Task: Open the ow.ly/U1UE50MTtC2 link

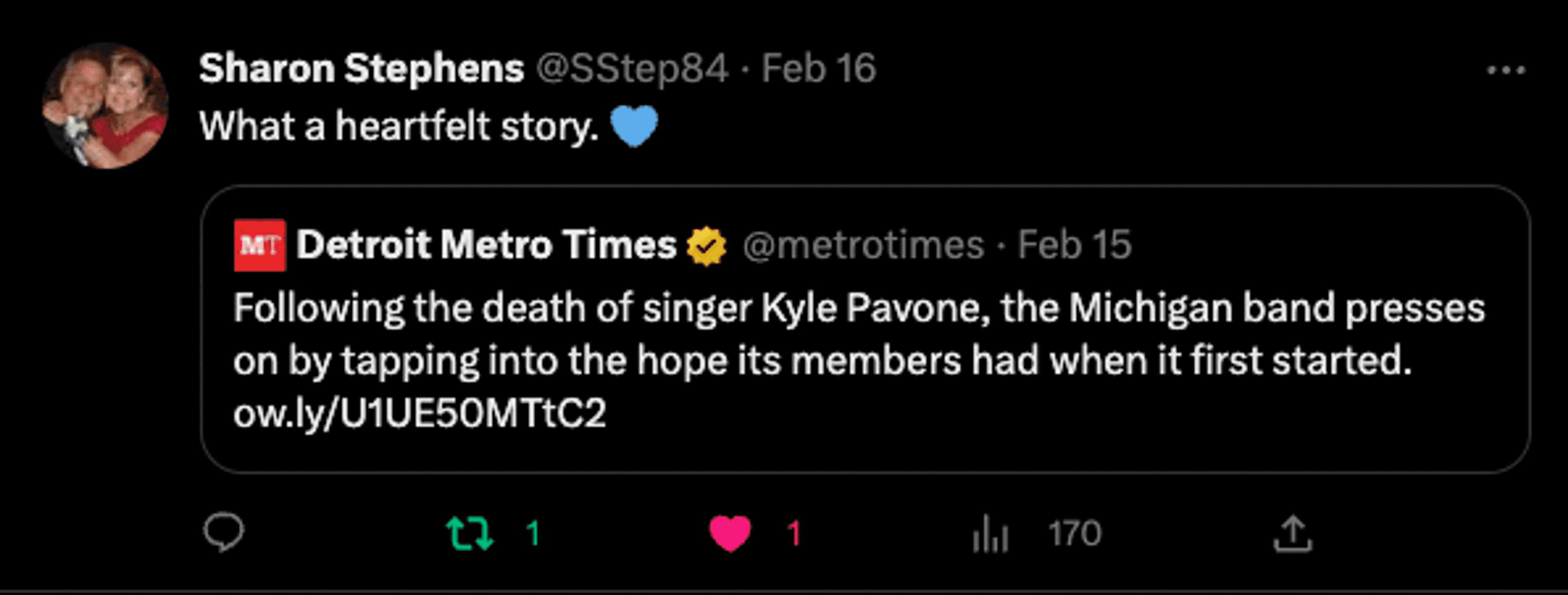Action: (x=419, y=413)
